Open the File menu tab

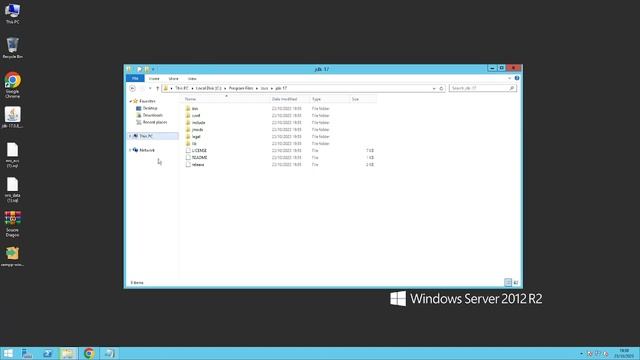click(135, 78)
